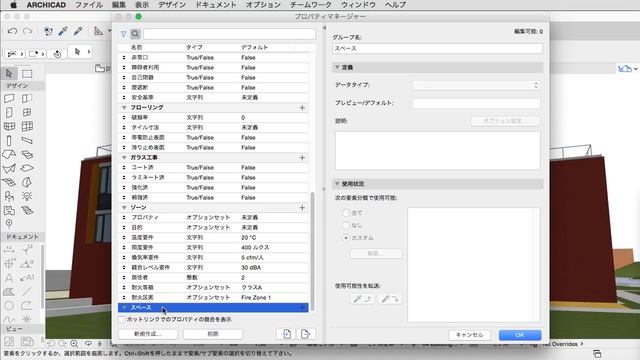Click the グループ名 text field
The width and height of the screenshot is (640, 360).
[438, 48]
